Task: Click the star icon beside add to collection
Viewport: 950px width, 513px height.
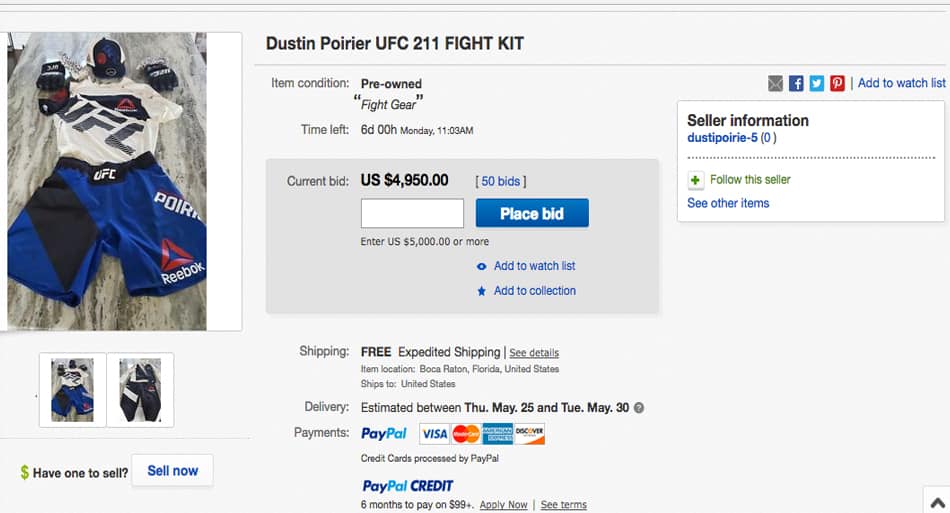Action: coord(482,291)
